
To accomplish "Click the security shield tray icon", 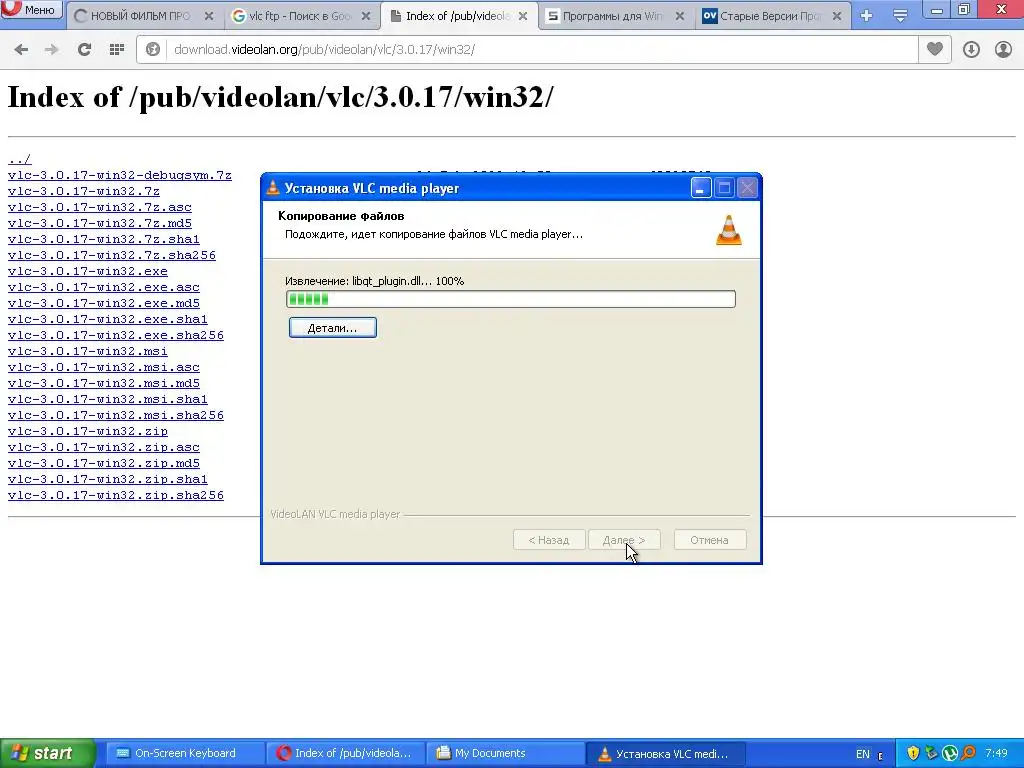I will 913,754.
